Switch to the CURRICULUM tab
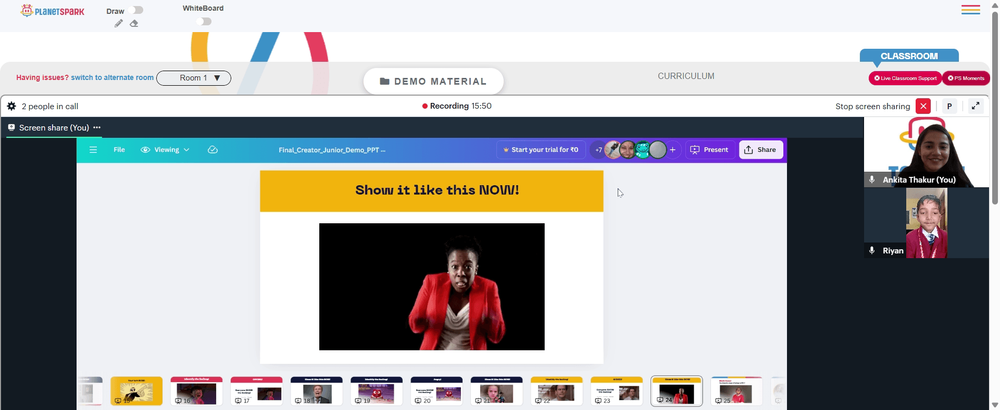 click(686, 76)
